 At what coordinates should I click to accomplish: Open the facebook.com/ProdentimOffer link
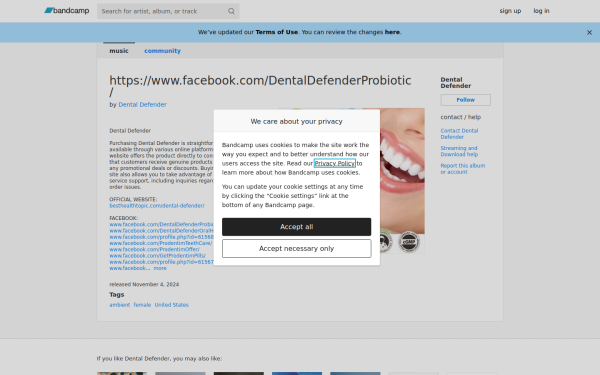click(x=154, y=249)
